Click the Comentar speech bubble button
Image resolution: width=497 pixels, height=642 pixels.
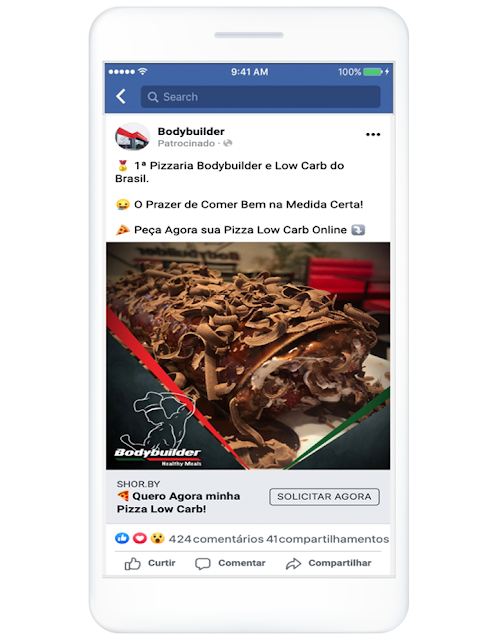pos(230,563)
